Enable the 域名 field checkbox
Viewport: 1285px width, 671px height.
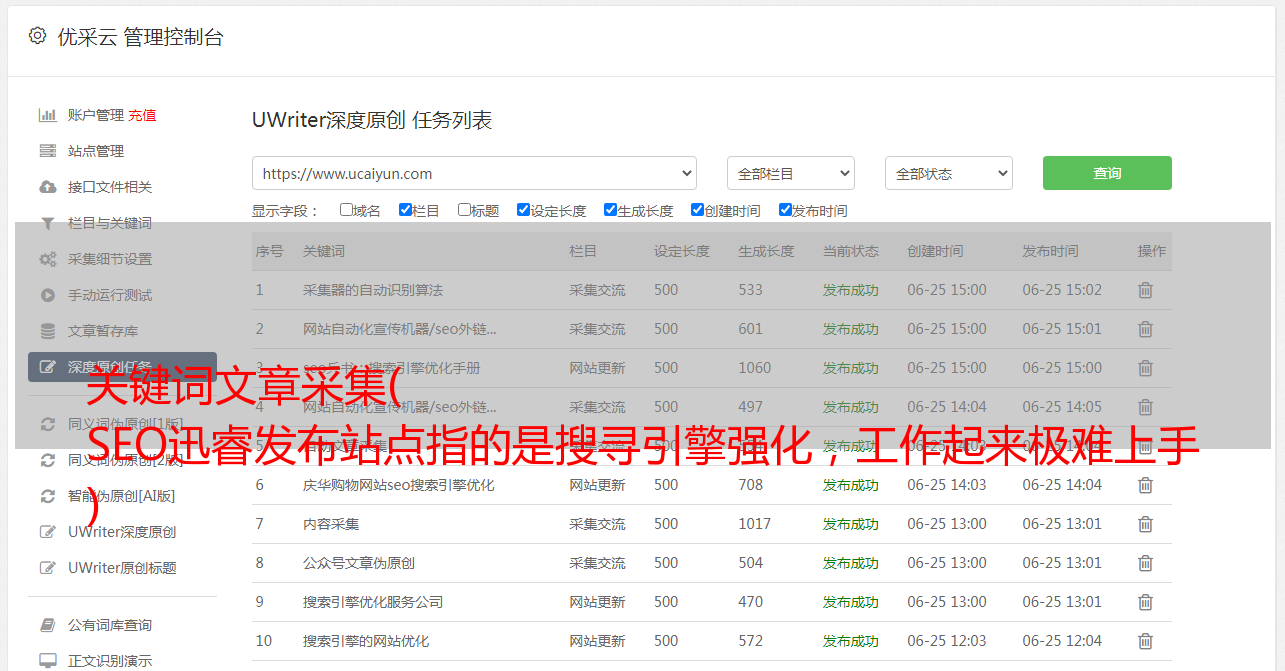tap(346, 210)
